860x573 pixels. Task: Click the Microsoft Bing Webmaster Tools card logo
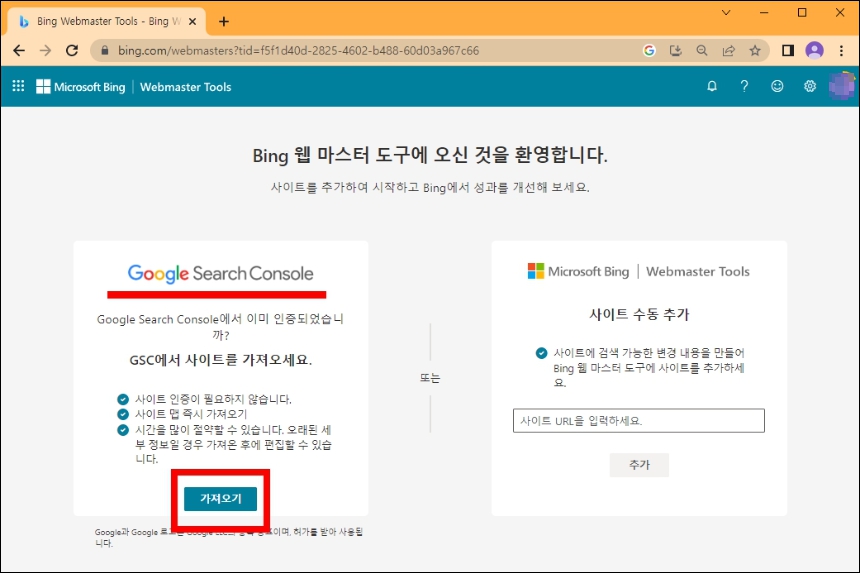click(x=638, y=271)
